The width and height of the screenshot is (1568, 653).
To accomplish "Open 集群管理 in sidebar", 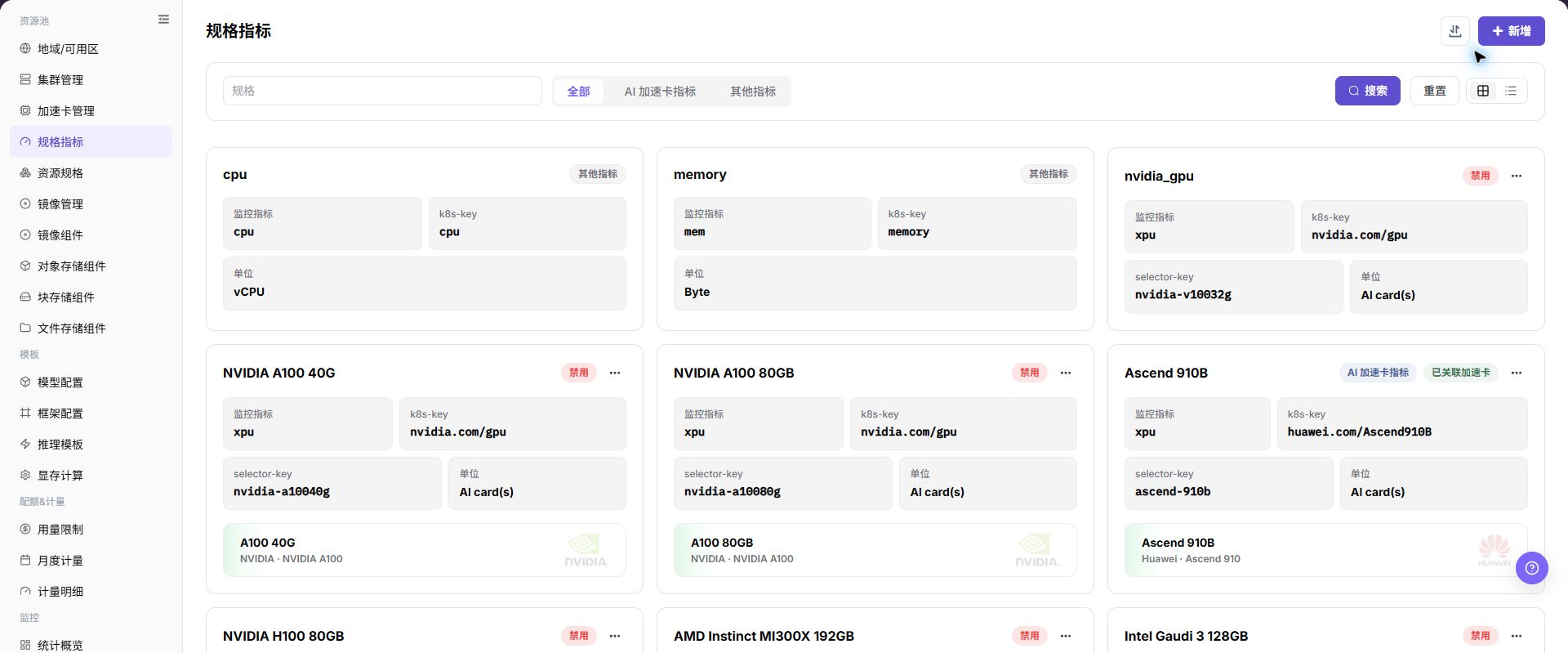I will click(91, 80).
